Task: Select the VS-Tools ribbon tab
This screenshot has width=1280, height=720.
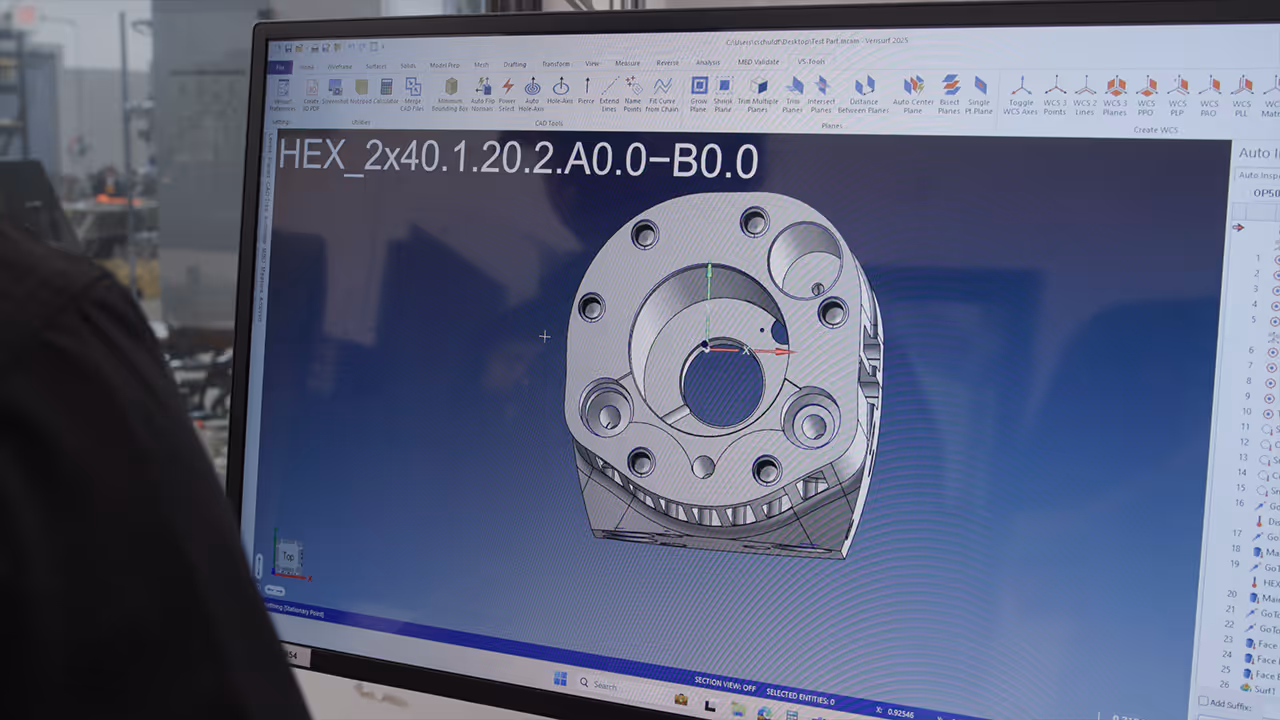Action: point(810,61)
